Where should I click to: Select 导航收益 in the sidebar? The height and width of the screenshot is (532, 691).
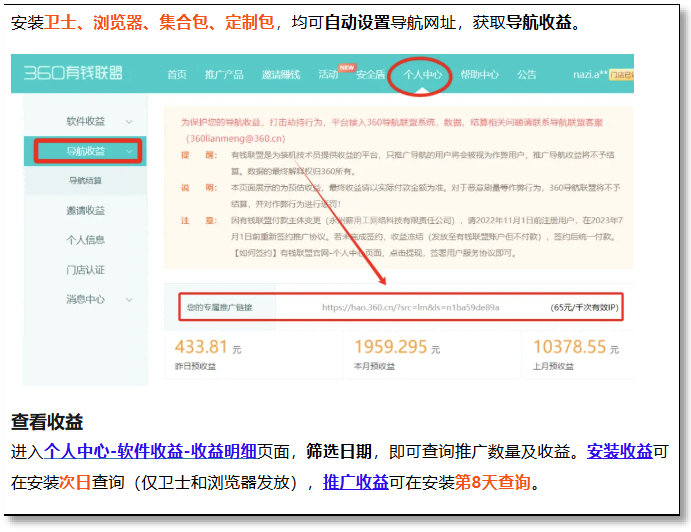tap(85, 151)
